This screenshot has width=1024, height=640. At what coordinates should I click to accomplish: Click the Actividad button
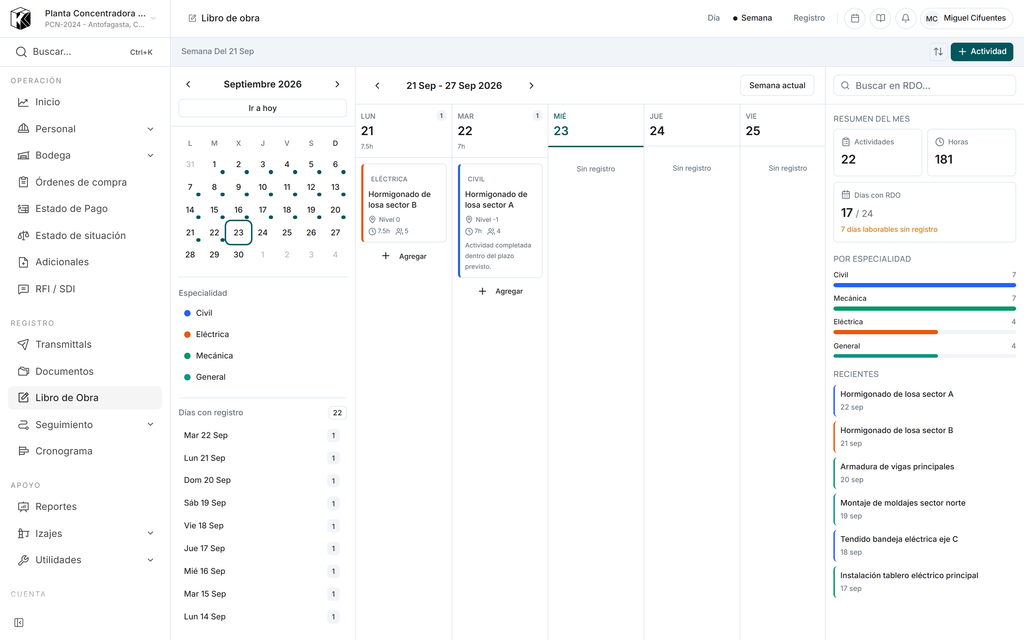point(982,52)
